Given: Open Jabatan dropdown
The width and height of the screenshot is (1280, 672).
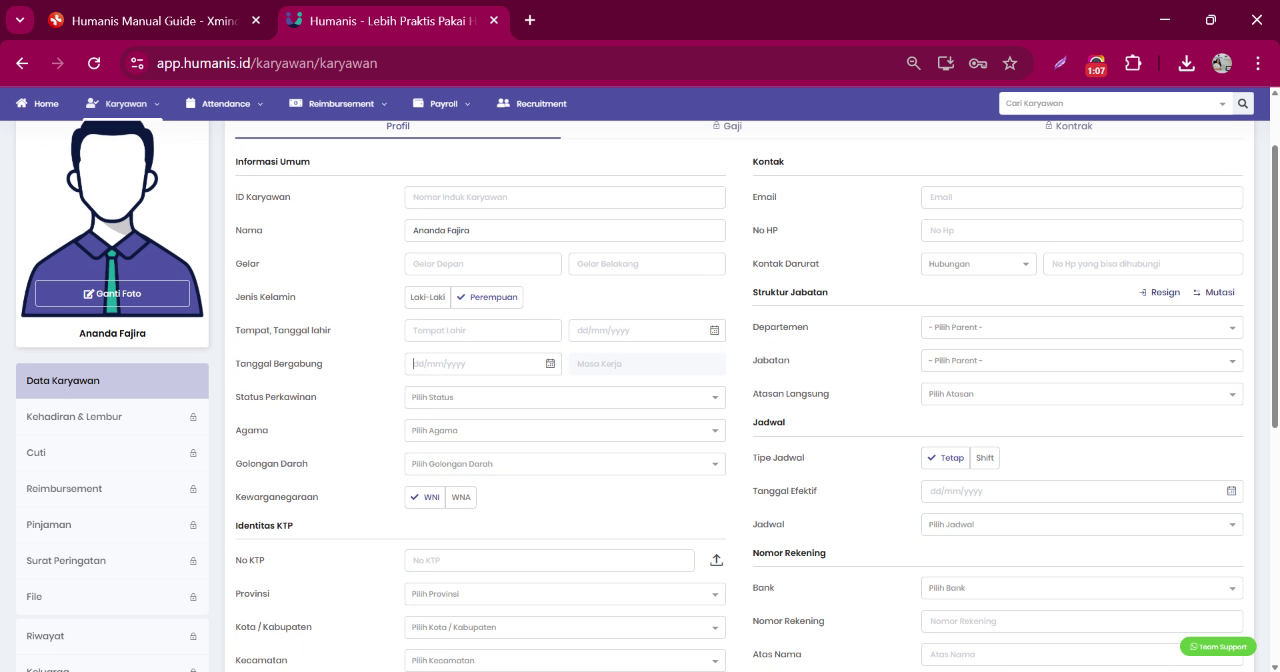Looking at the screenshot, I should click(x=1082, y=360).
